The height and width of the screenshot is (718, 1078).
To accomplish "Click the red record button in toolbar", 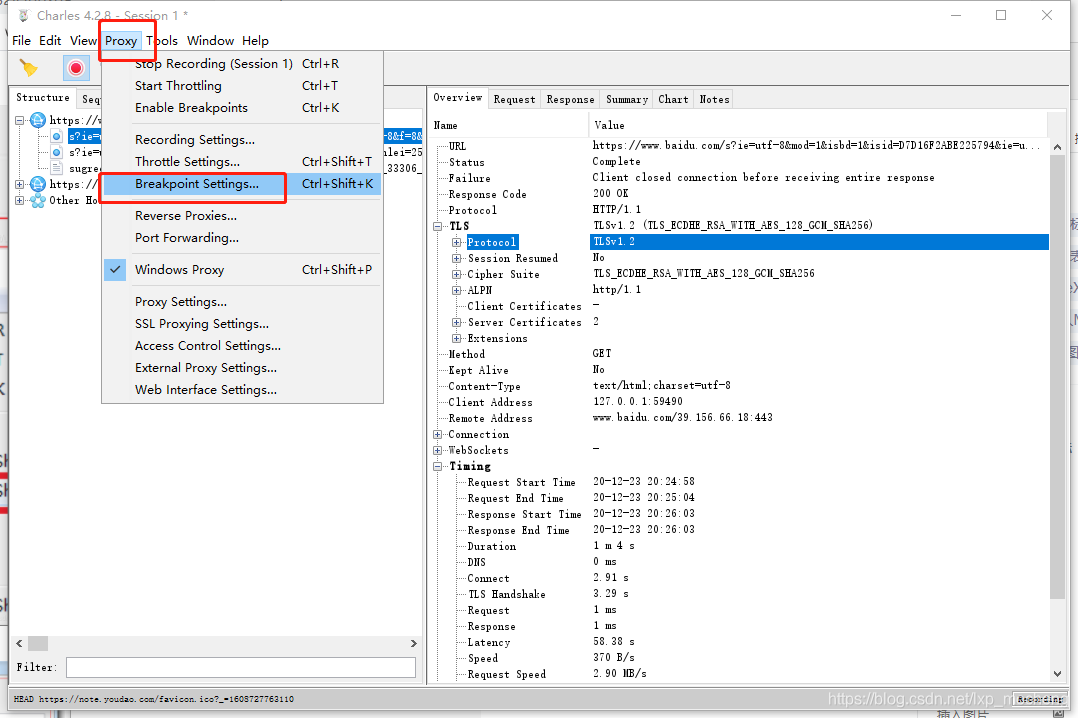I will tap(76, 67).
